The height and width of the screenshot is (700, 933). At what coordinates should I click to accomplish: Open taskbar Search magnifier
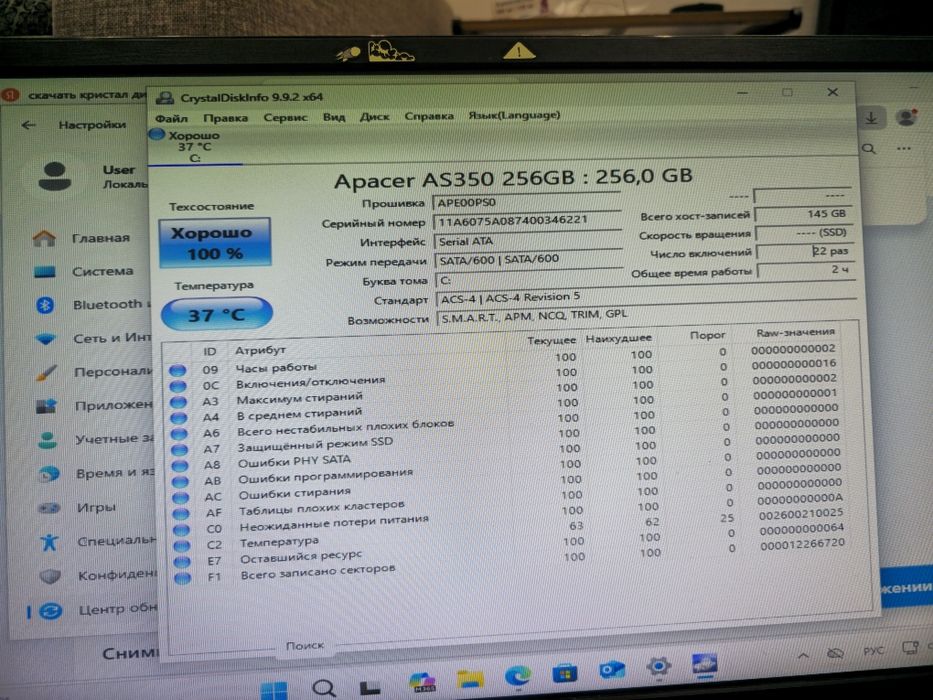coord(323,689)
